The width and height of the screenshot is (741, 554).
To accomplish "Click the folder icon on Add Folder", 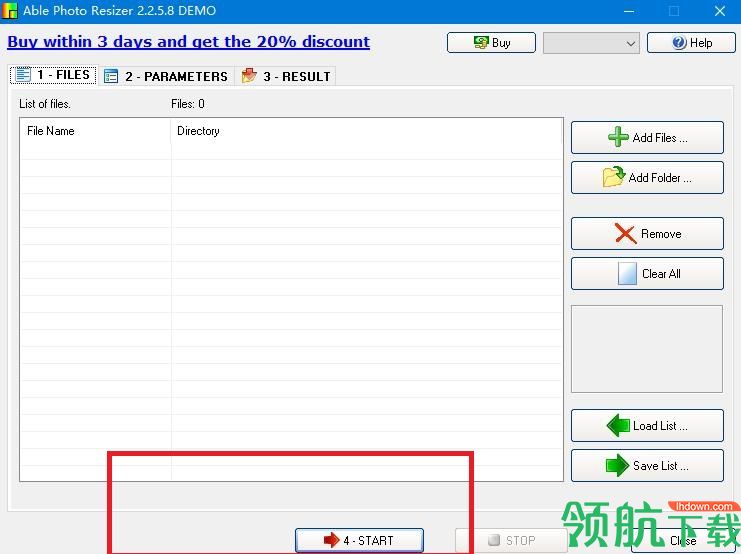I will tap(613, 177).
